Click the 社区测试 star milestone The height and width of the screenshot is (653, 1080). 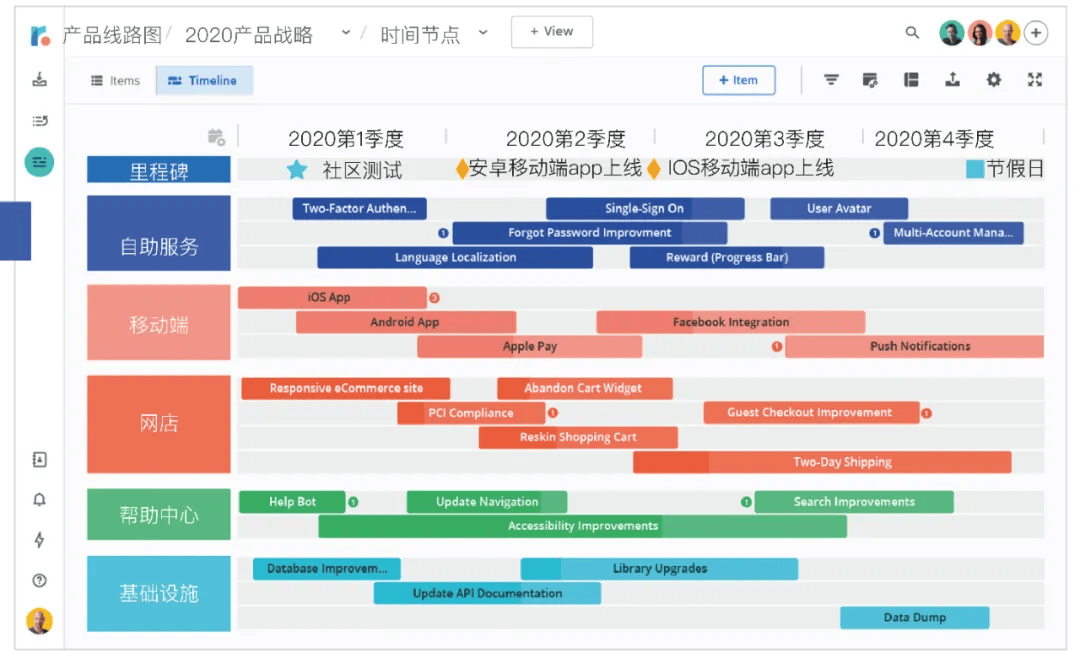pos(297,169)
